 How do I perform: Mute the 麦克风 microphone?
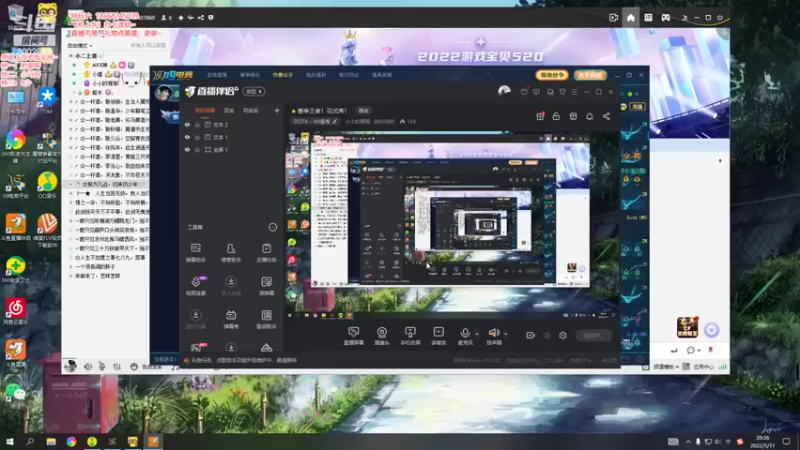(x=465, y=336)
